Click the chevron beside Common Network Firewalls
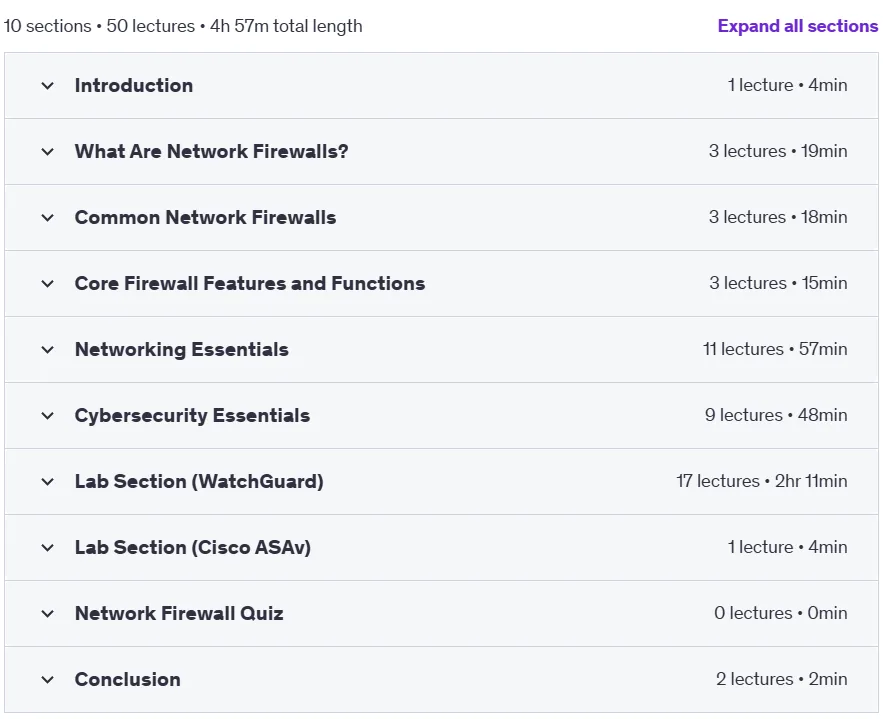883x719 pixels. 48,218
